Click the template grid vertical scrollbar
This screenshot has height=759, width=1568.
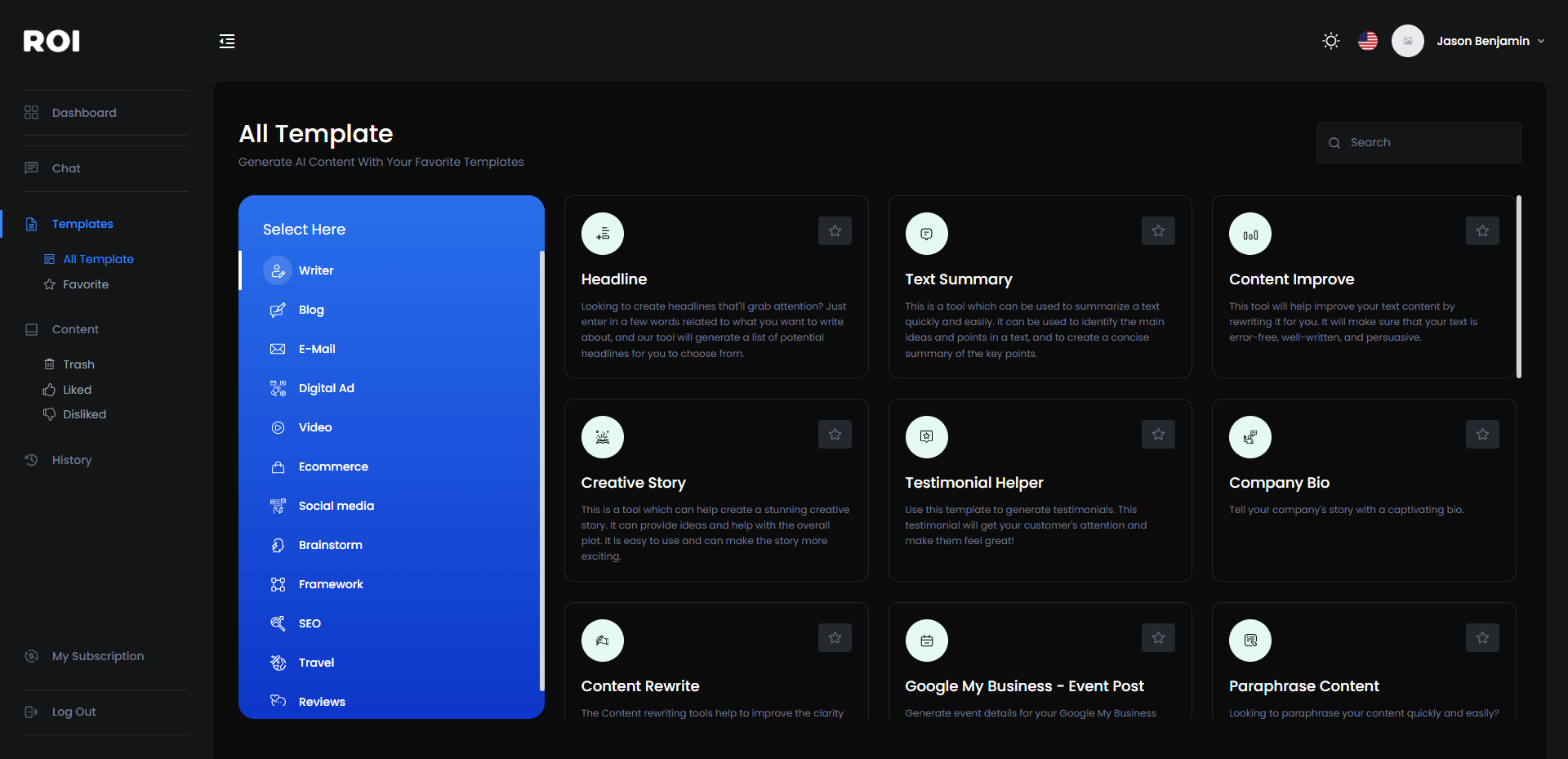coord(1519,287)
